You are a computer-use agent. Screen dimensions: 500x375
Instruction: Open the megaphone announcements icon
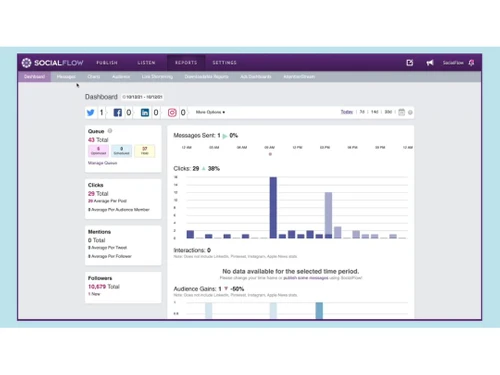point(430,63)
